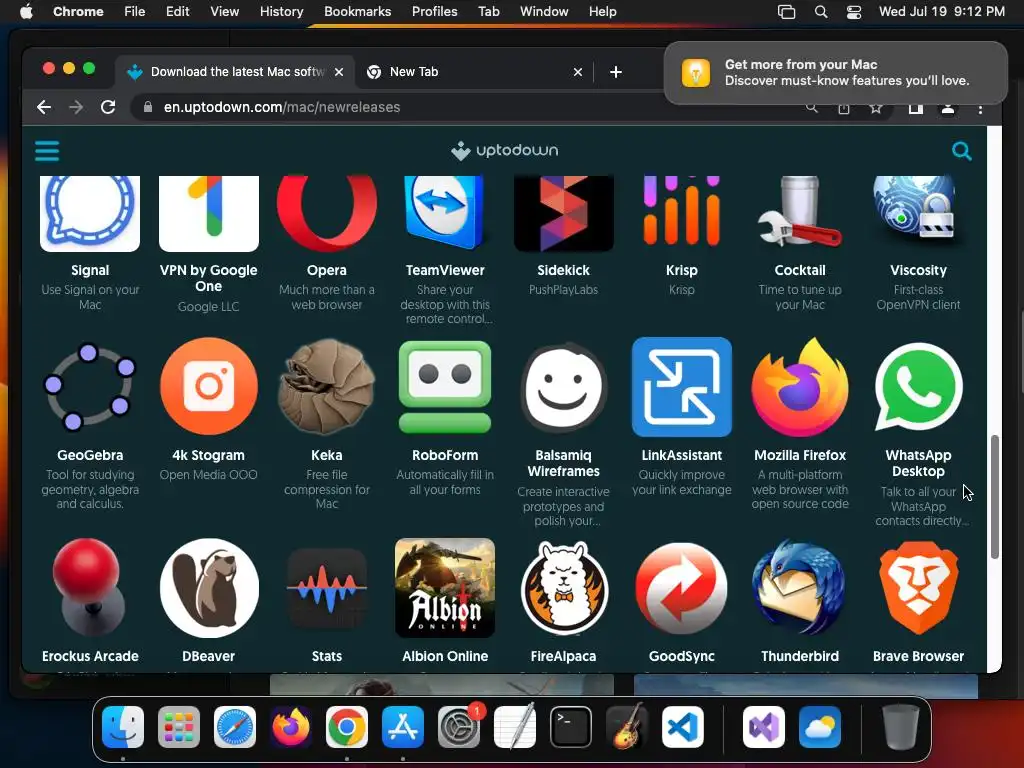Open the Albion Online icon
This screenshot has height=768, width=1024.
[x=445, y=588]
